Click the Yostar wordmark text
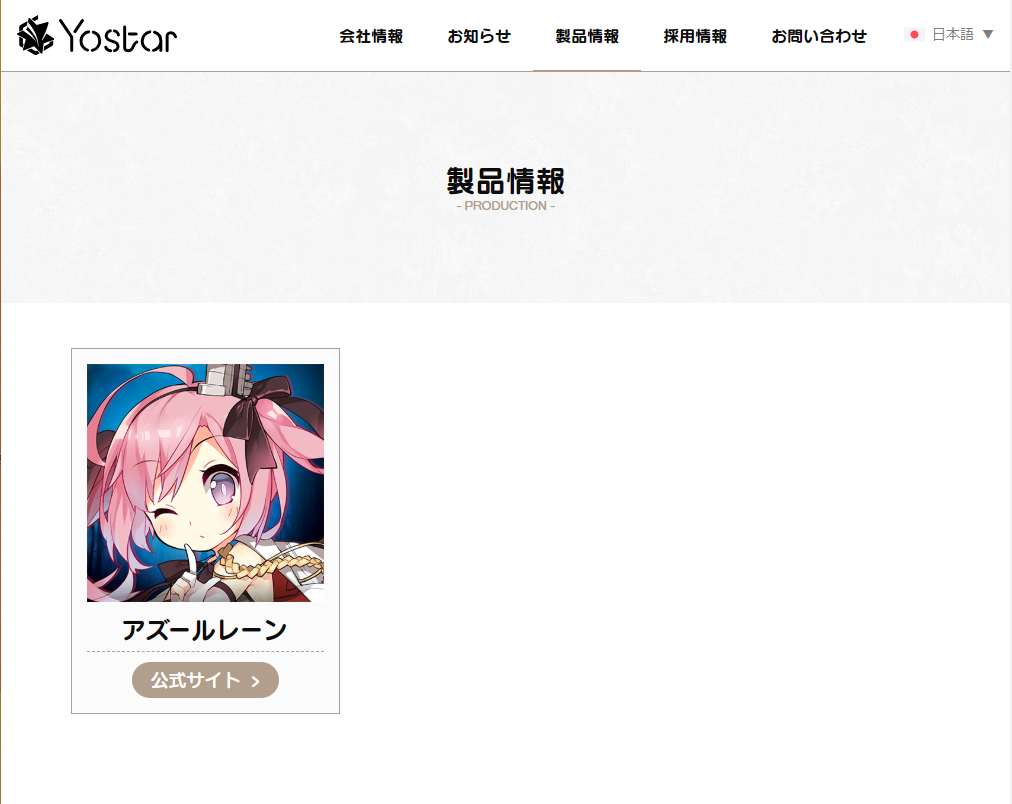Image resolution: width=1012 pixels, height=804 pixels. pyautogui.click(x=118, y=35)
